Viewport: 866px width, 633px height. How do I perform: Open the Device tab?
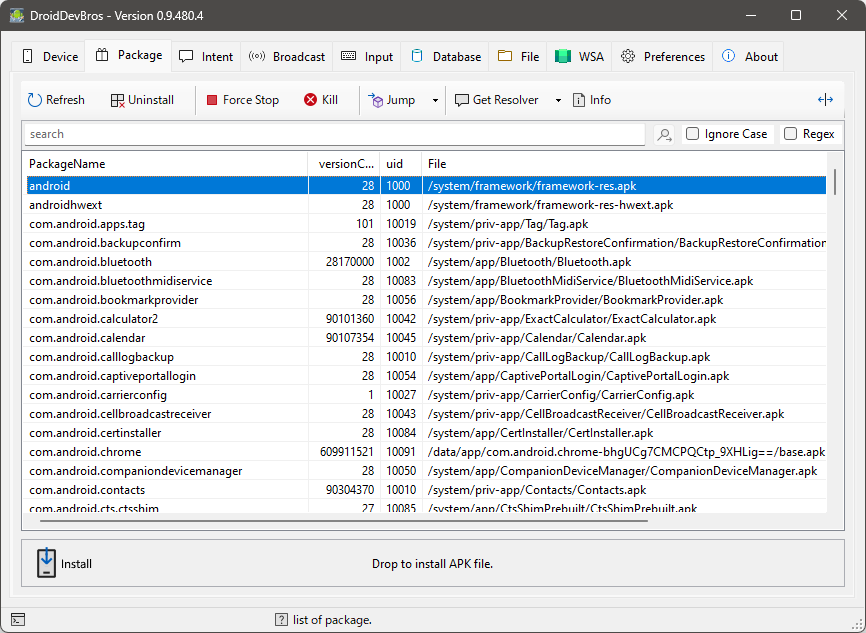click(50, 56)
